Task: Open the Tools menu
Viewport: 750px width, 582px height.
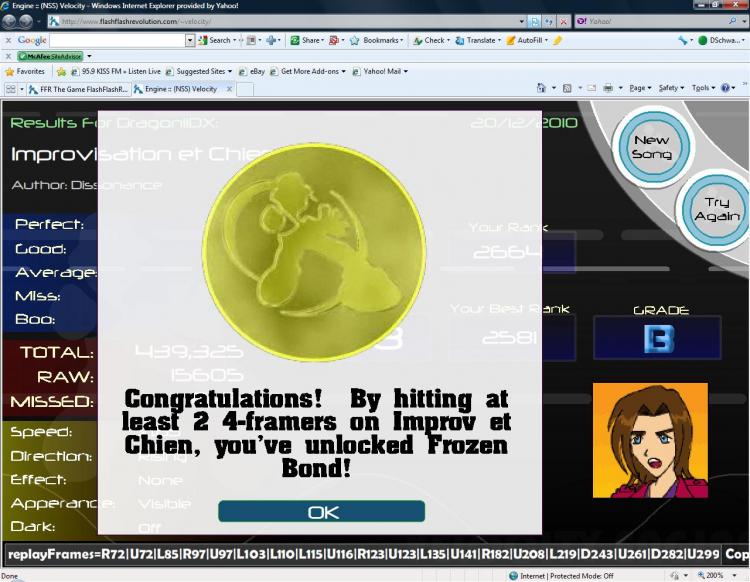Action: click(703, 88)
